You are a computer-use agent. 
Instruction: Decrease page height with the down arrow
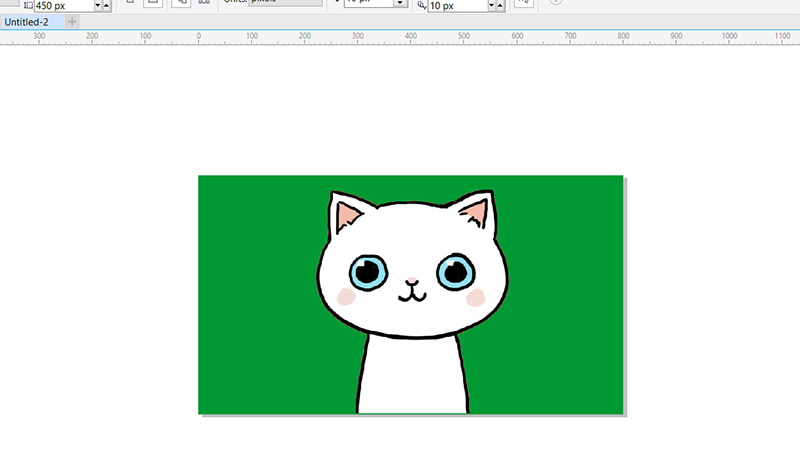(98, 6)
